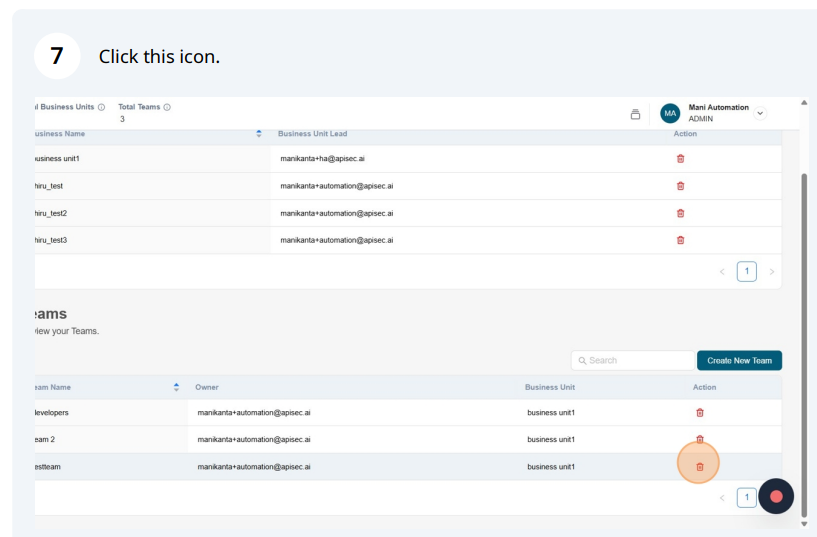
Task: Click Create New Team button
Action: pos(739,360)
